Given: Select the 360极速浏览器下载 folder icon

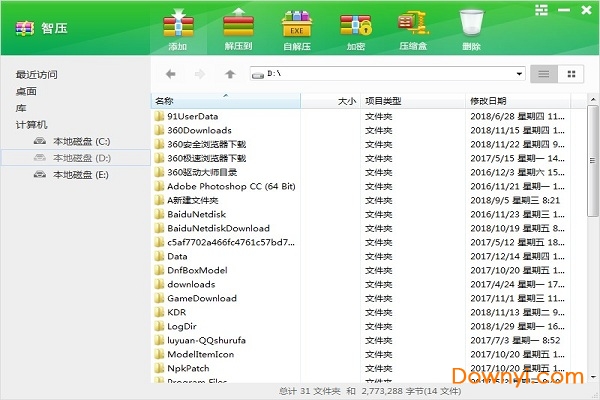Looking at the screenshot, I should tap(159, 158).
